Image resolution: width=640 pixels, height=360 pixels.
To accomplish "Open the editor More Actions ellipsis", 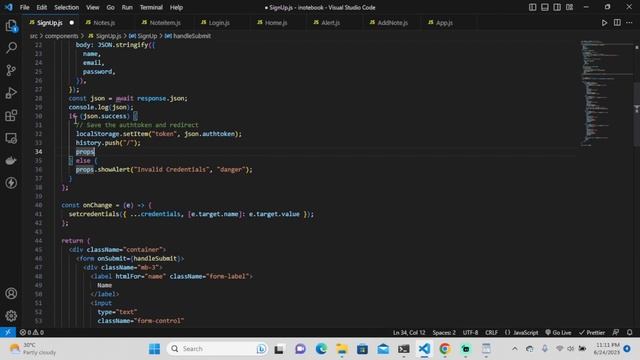I will [x=629, y=23].
